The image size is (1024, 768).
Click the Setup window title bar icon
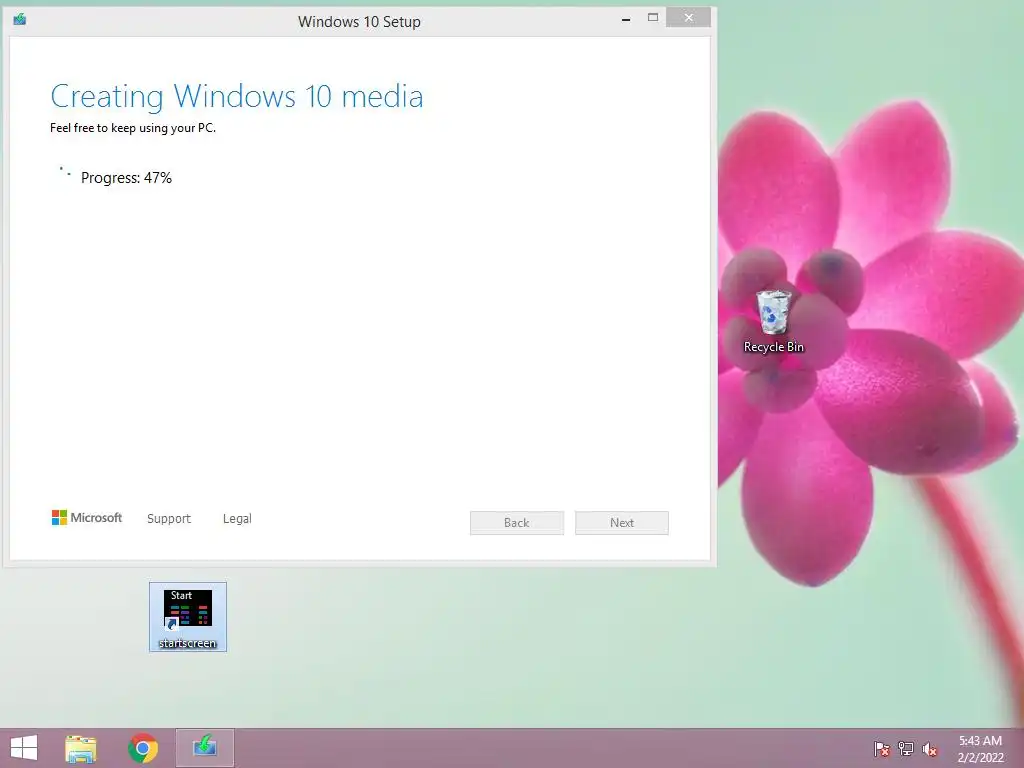(20, 20)
